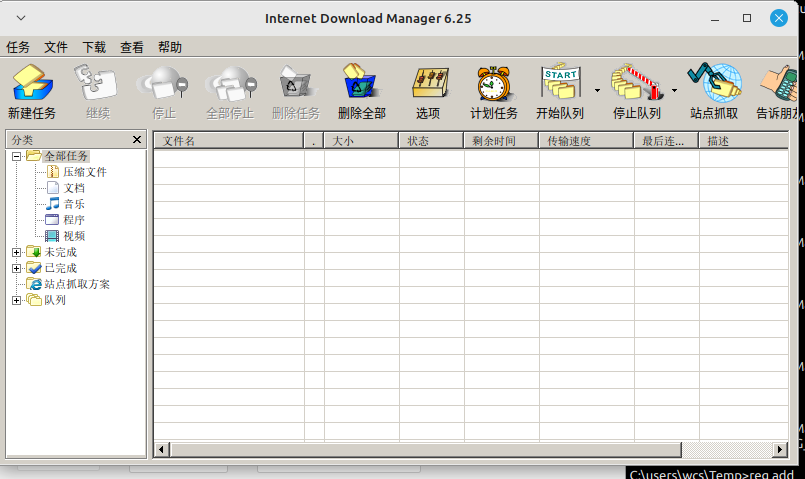This screenshot has width=805, height=479.
Task: Collapse the 全部任务 tree node
Action: [x=16, y=156]
